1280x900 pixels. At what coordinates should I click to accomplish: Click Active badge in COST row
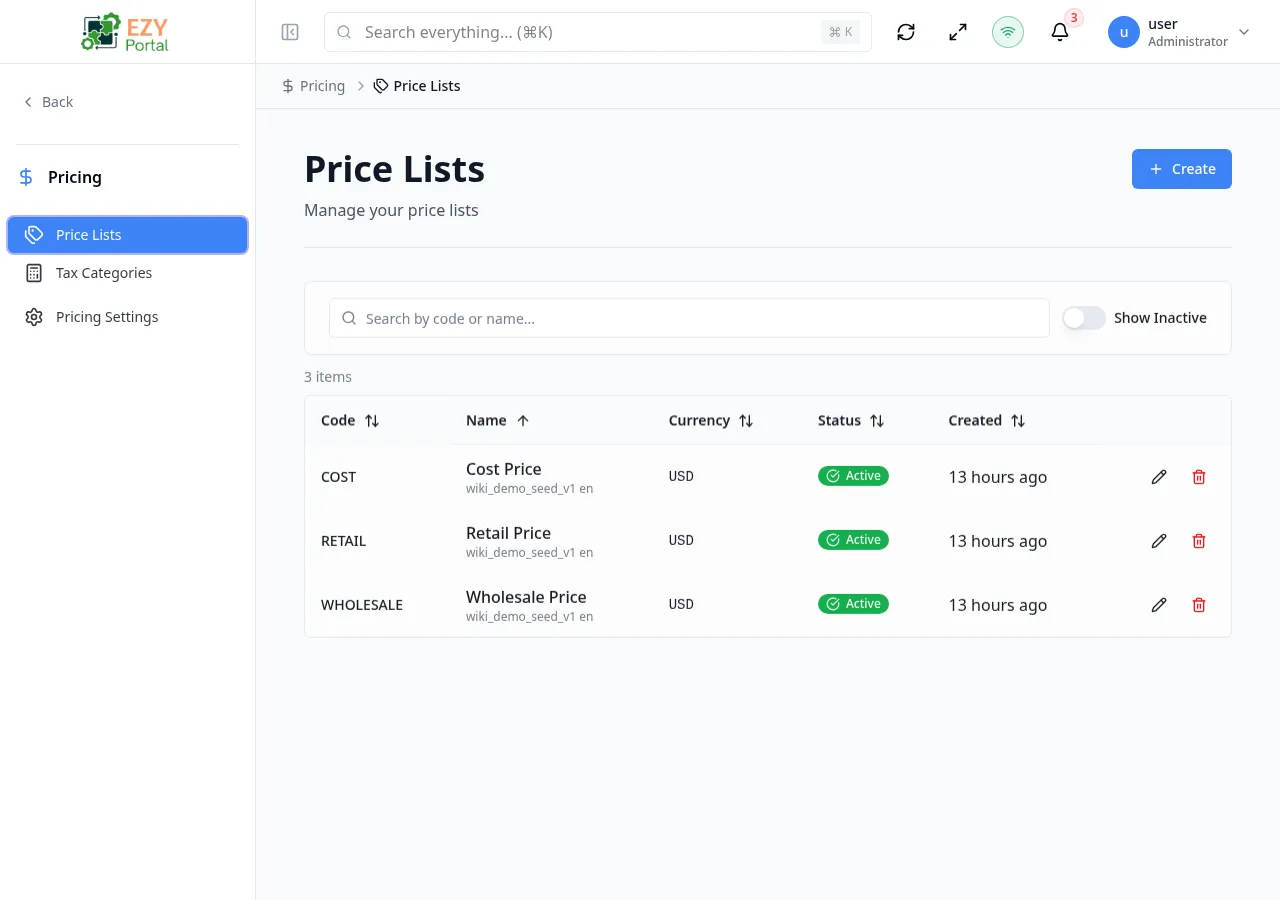click(853, 476)
